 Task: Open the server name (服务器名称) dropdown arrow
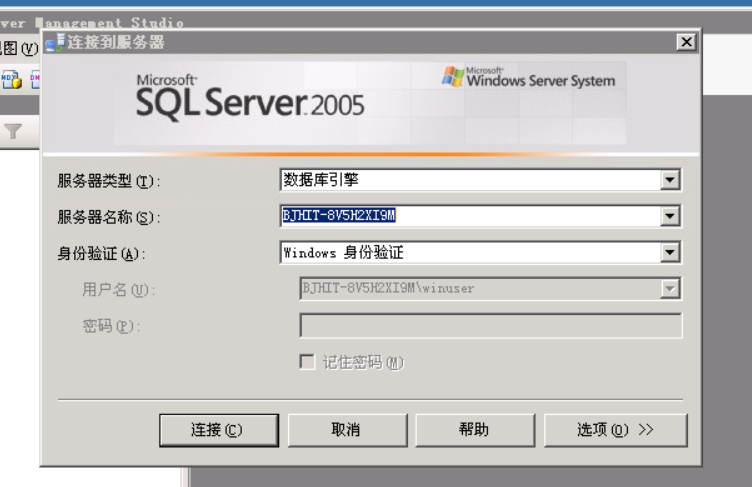(670, 216)
